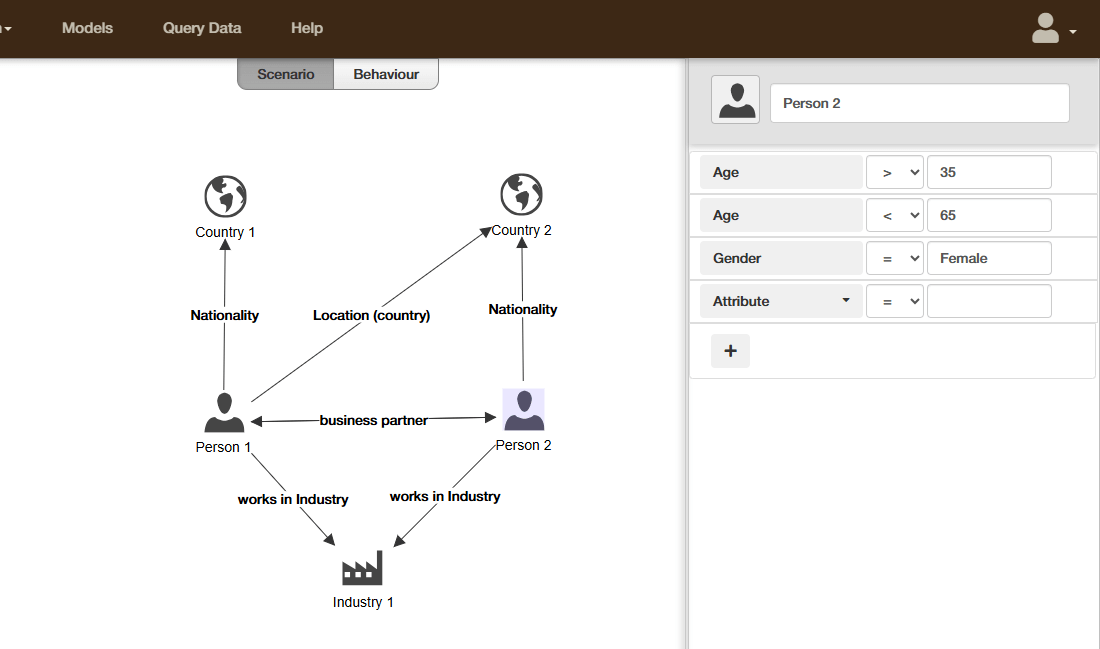
Task: Open operator dropdown for Age < 65
Action: click(894, 215)
